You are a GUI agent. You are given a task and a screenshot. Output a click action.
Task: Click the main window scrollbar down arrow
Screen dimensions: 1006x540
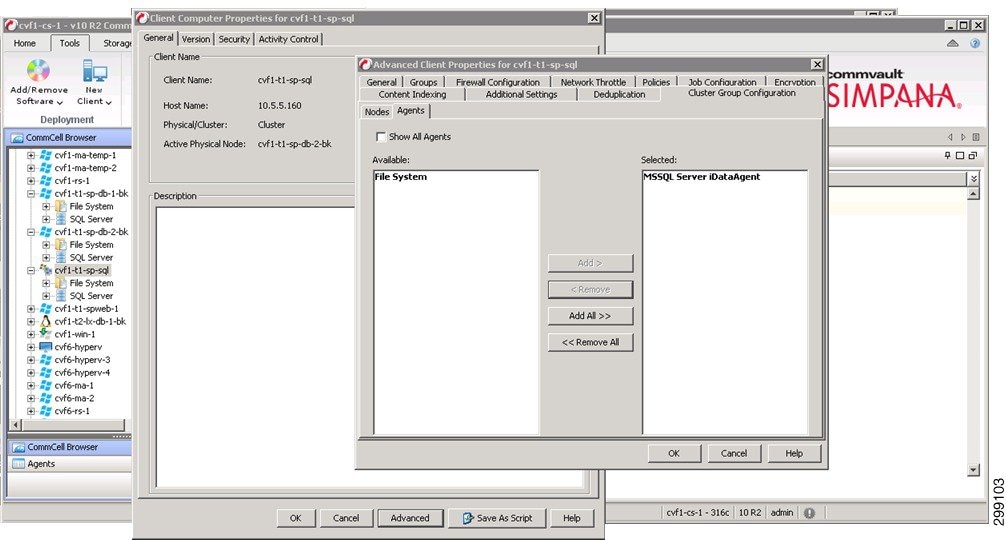pyautogui.click(x=973, y=470)
